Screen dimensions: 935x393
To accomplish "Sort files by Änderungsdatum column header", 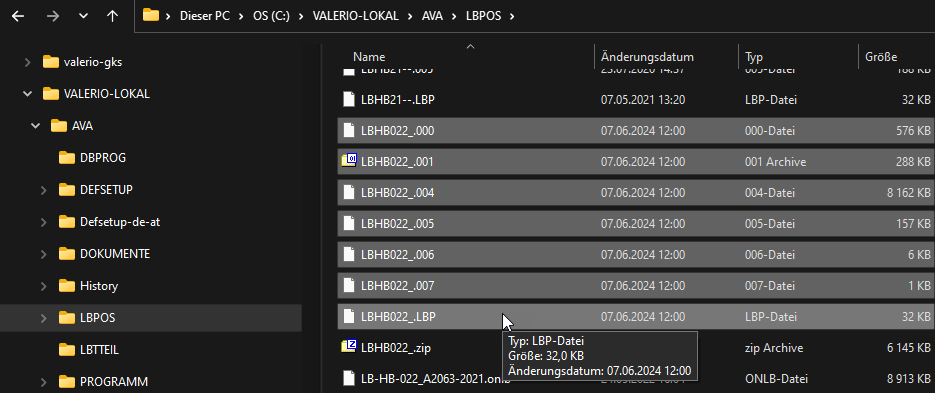I will [x=647, y=57].
